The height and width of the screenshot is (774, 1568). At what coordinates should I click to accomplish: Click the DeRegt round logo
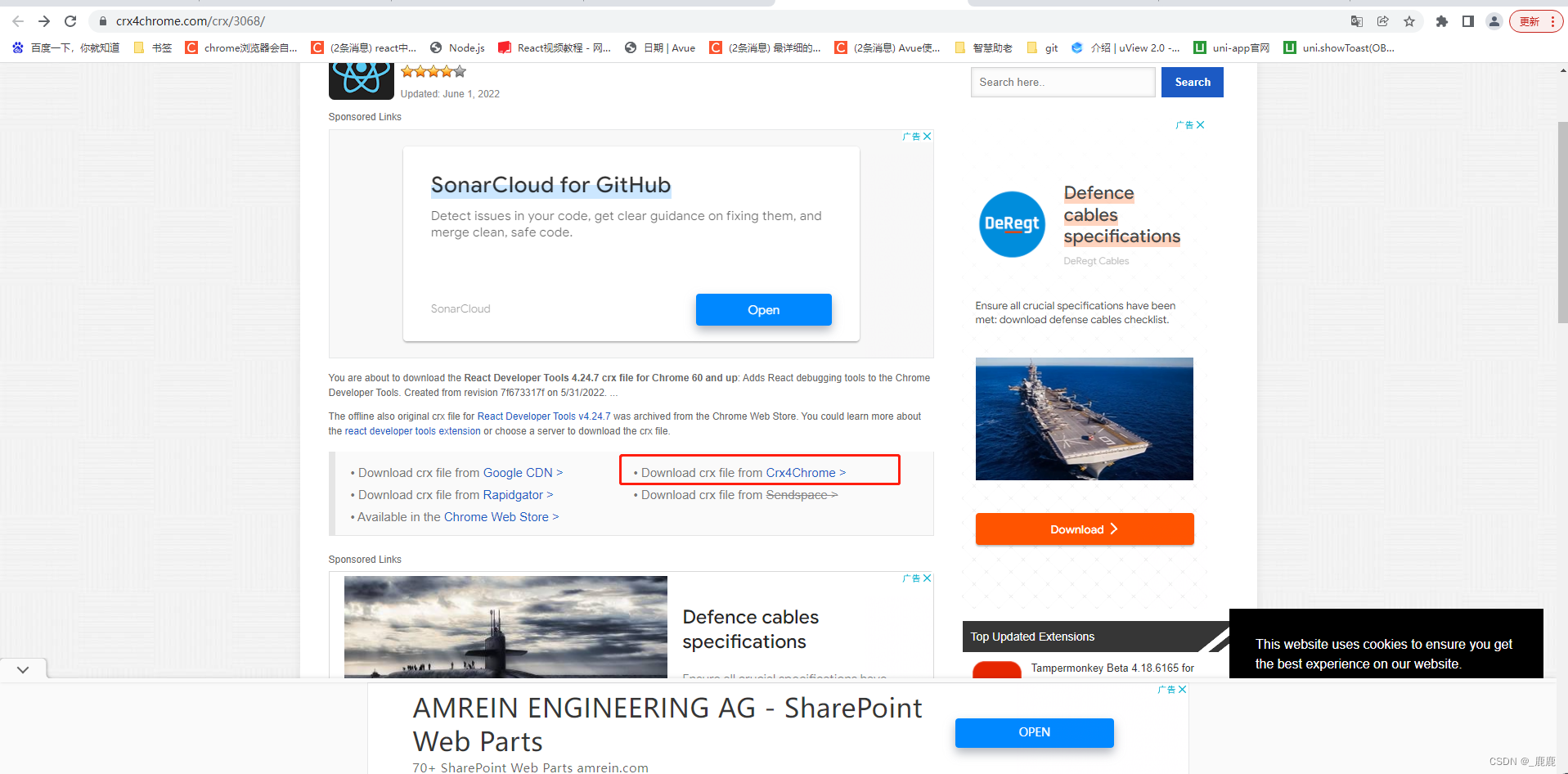[1012, 224]
